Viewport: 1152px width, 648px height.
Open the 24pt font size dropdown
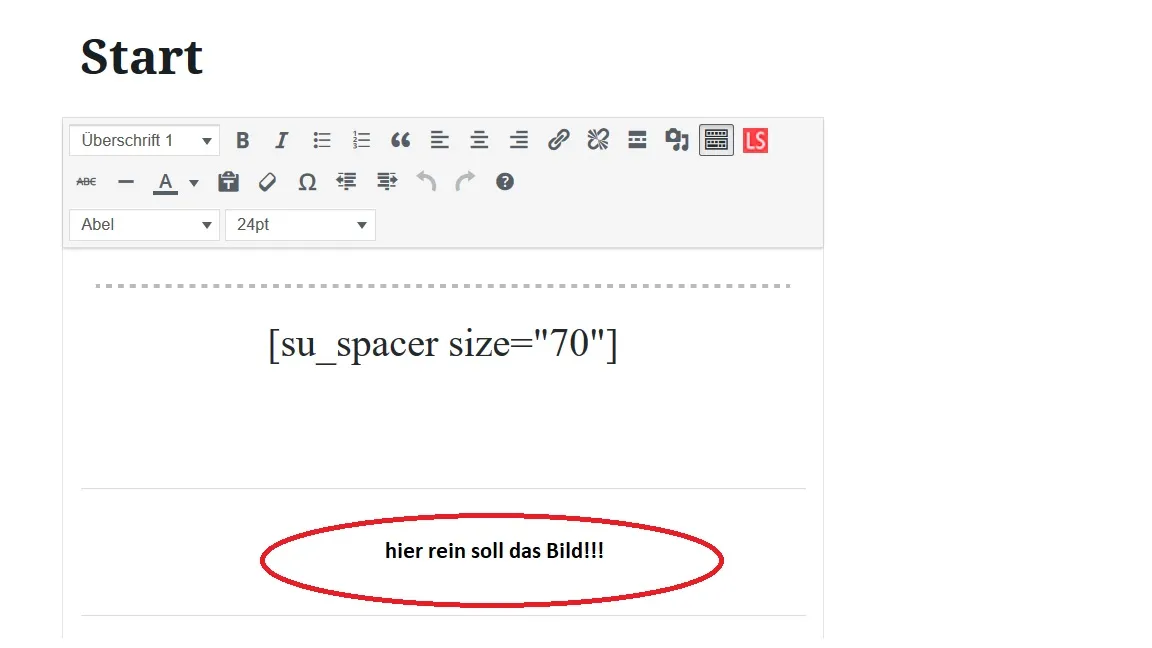300,225
